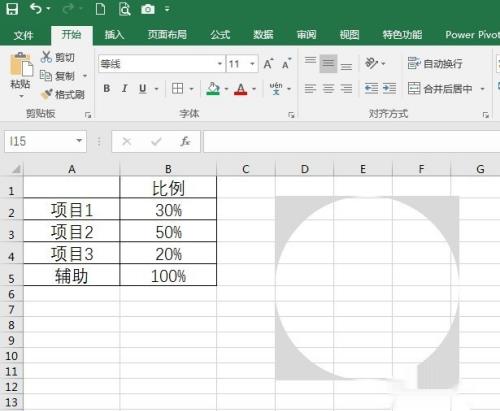
Task: Align text left
Action: pos(310,89)
